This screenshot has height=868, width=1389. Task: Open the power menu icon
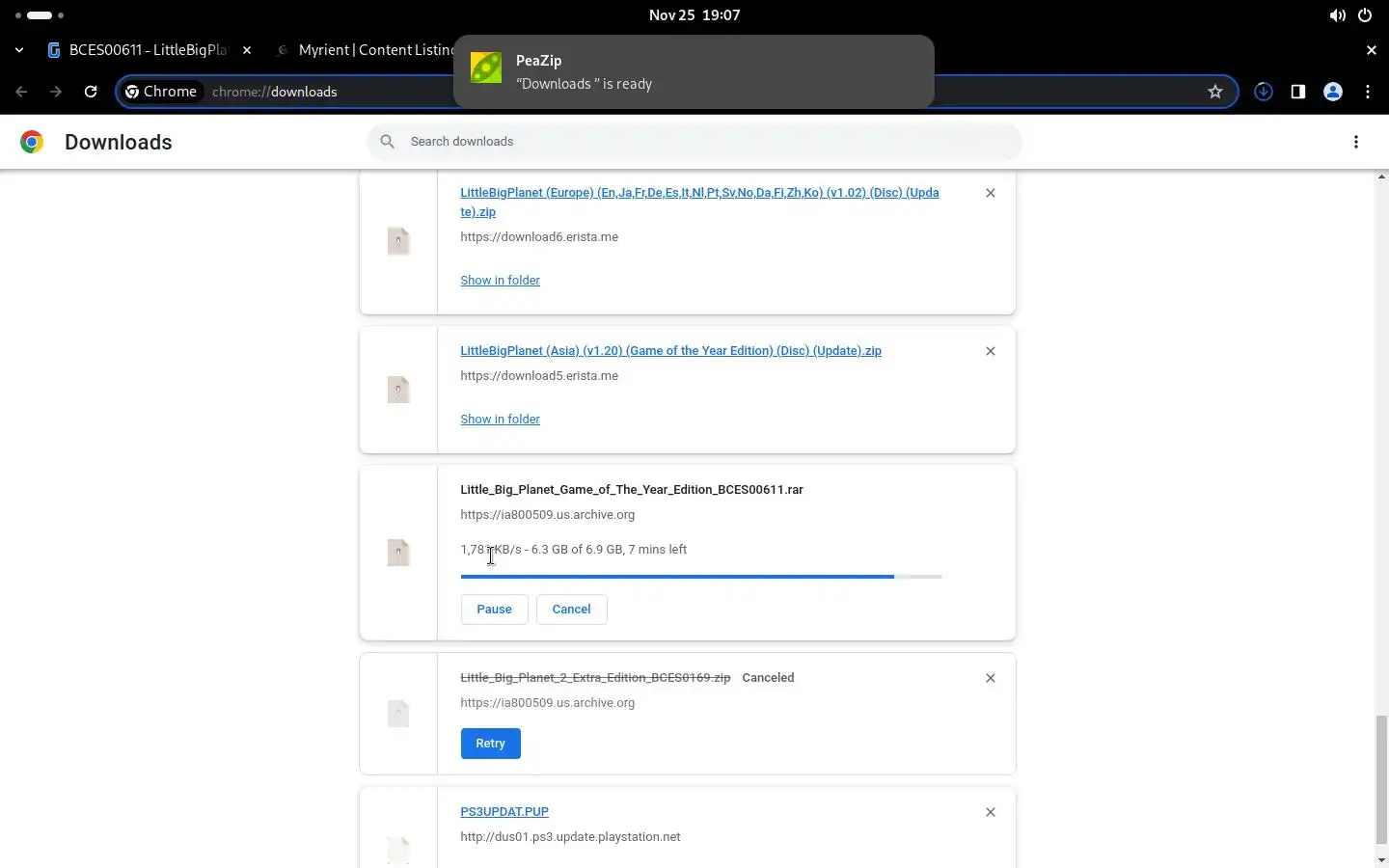tap(1365, 15)
